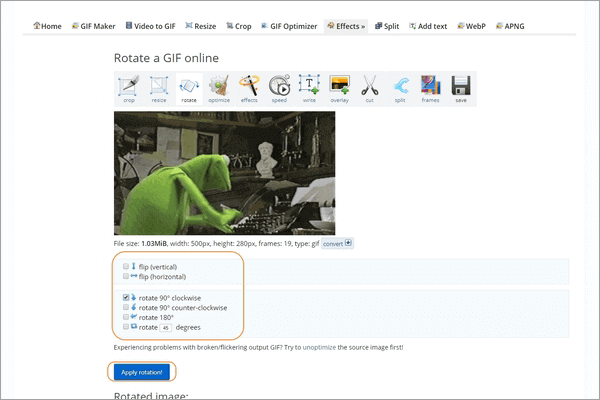
Task: Follow the unoptimize link
Action: (x=319, y=348)
